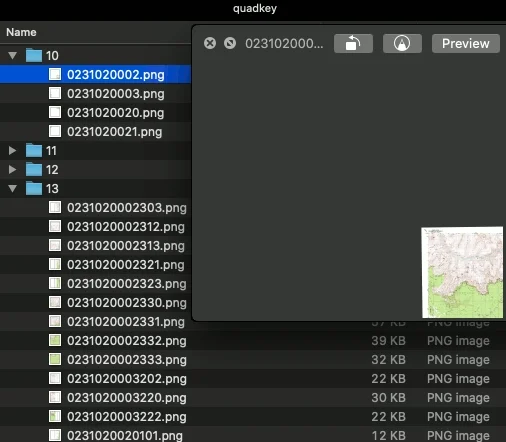Close the Quick Look preview panel
506x442 pixels.
point(210,43)
